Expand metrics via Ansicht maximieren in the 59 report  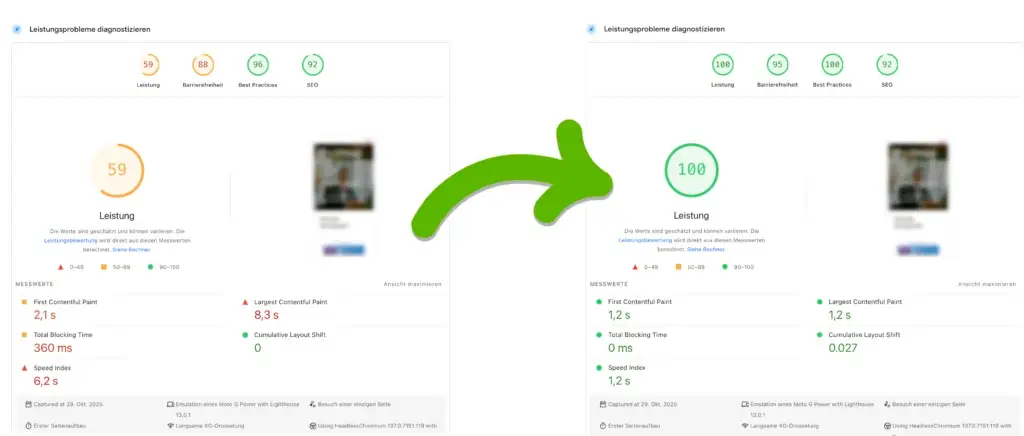click(413, 285)
